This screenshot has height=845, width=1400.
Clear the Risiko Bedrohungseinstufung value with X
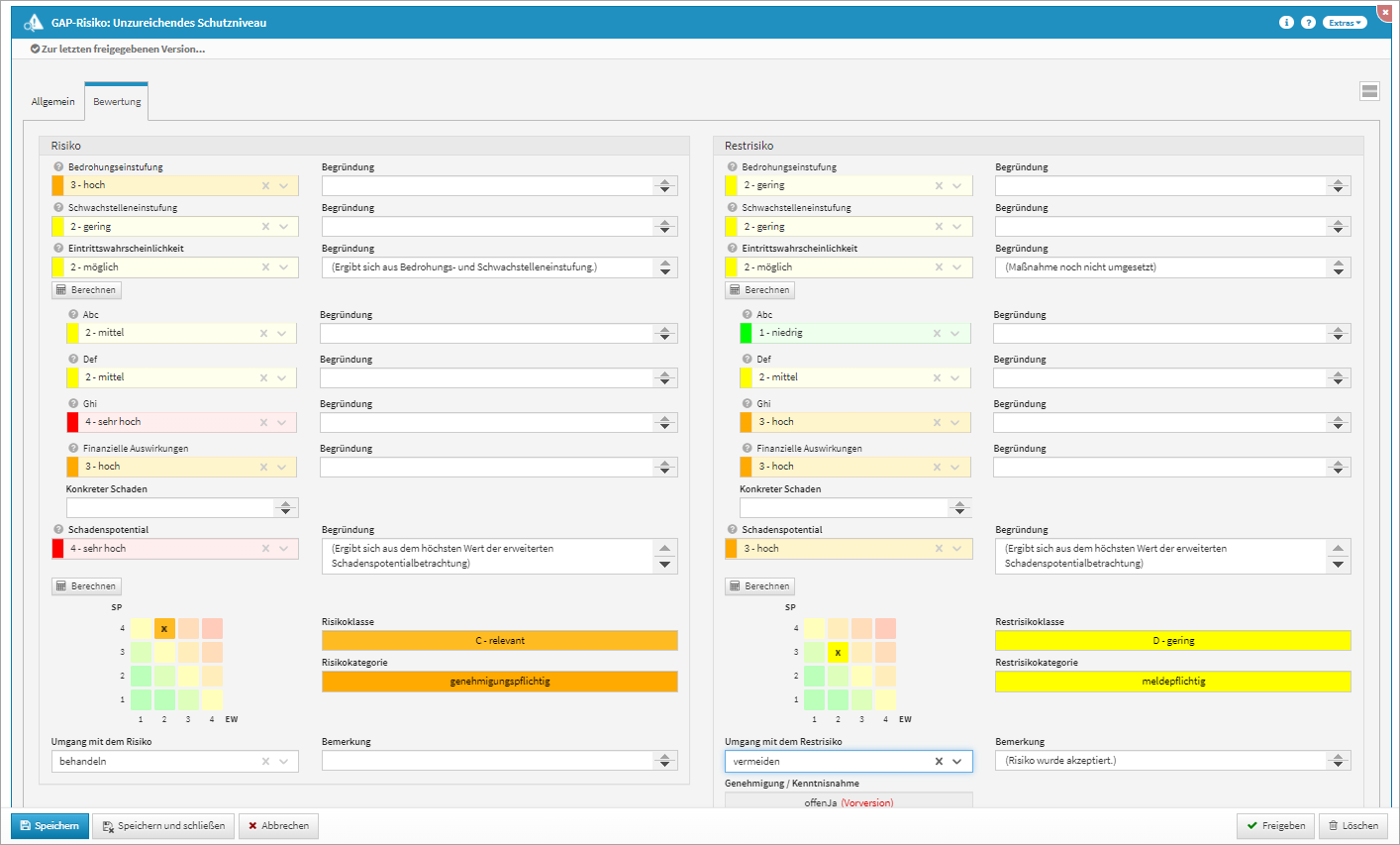(265, 186)
